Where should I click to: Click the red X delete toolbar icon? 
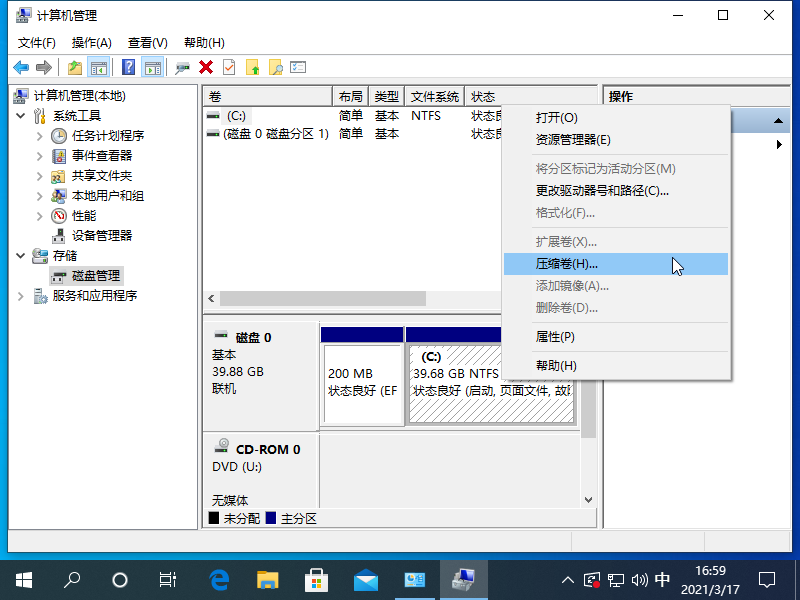click(x=206, y=67)
